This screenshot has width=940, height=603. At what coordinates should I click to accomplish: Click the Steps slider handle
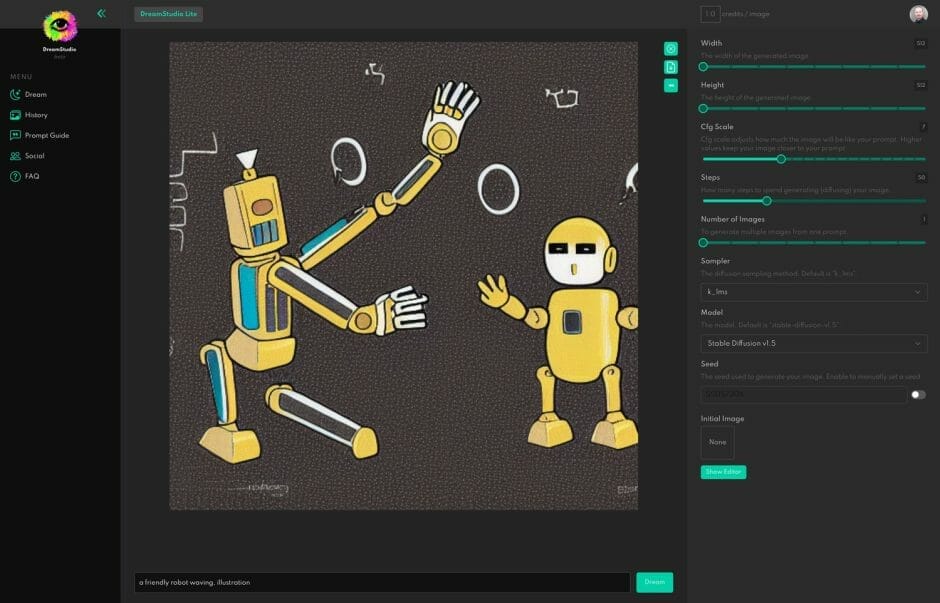tap(767, 201)
